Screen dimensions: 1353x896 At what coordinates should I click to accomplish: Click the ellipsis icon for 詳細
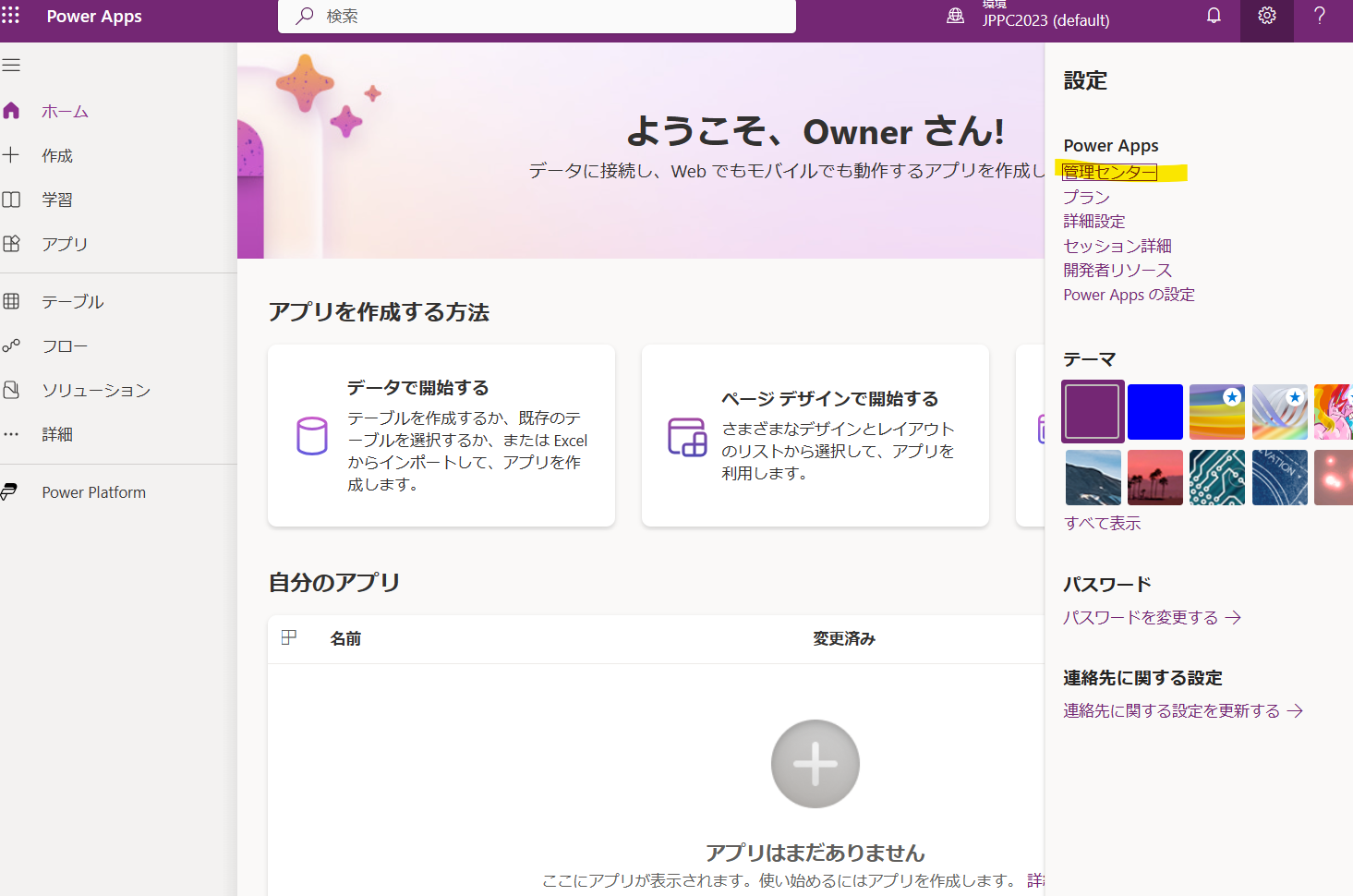11,434
